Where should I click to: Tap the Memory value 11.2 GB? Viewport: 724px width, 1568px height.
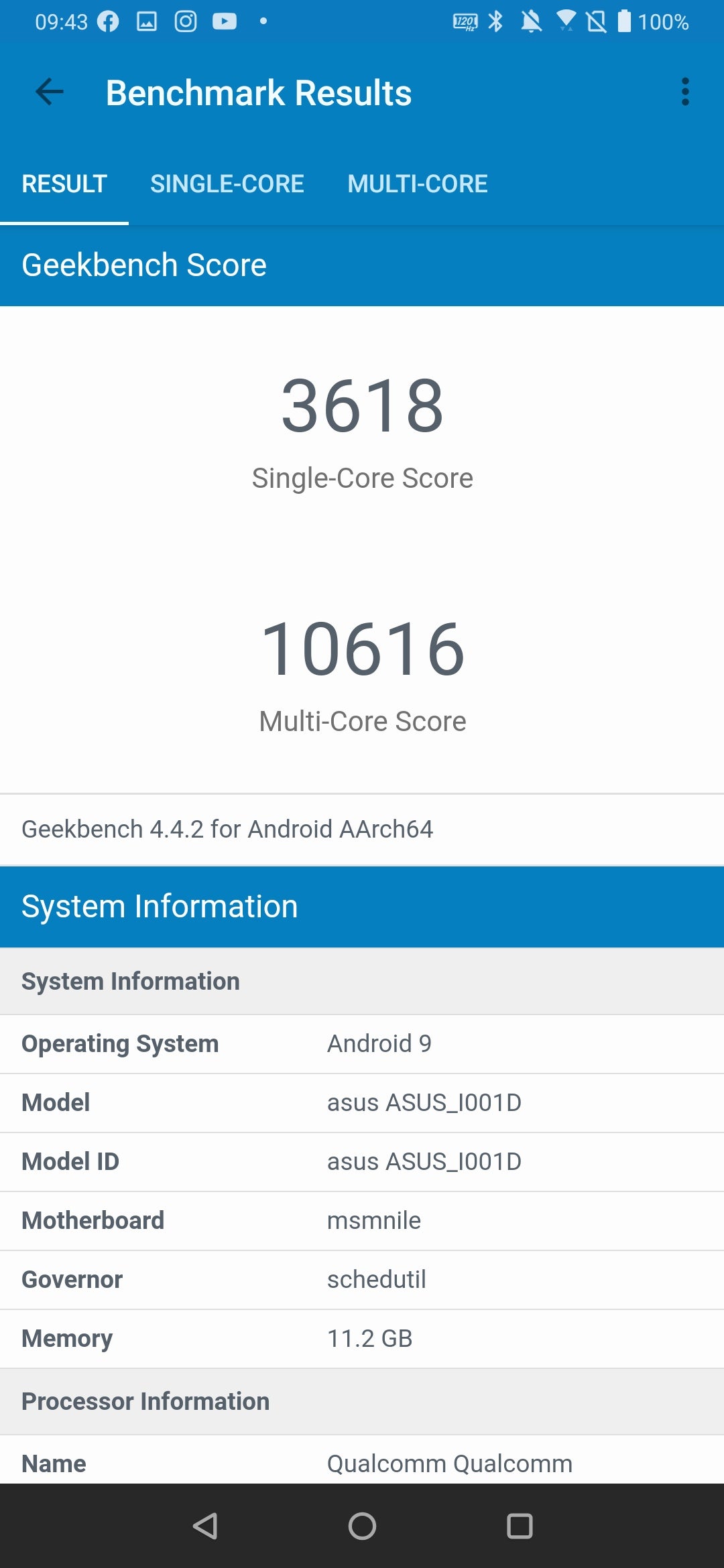(x=370, y=1339)
